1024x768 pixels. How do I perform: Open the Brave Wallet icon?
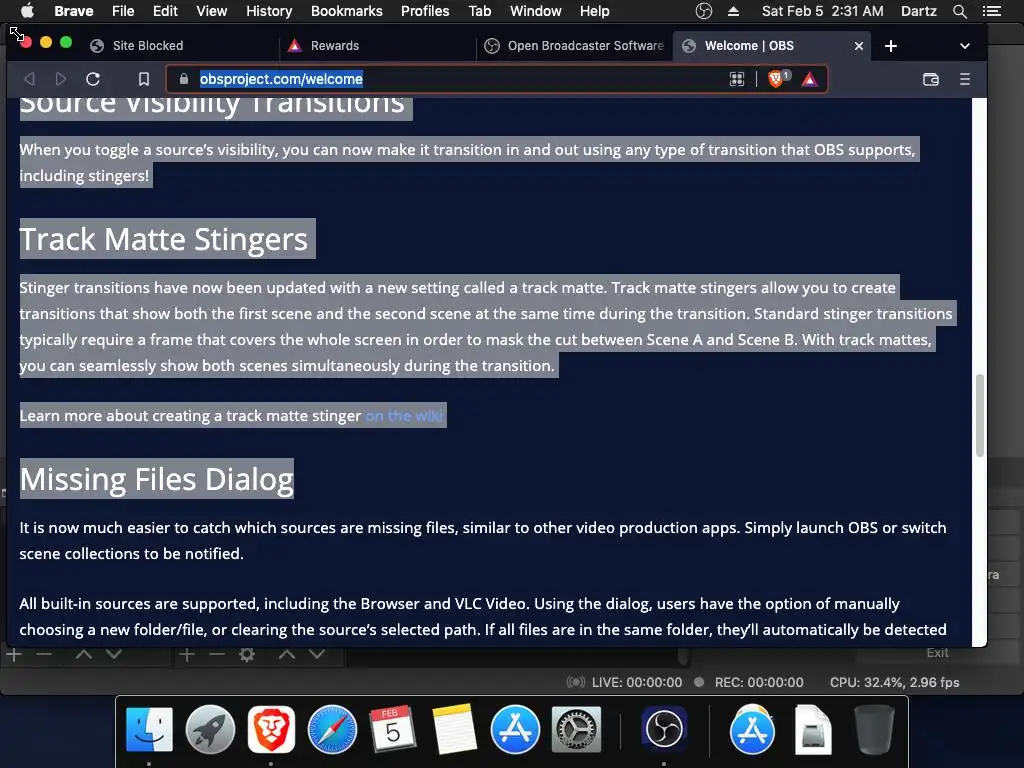pos(931,79)
